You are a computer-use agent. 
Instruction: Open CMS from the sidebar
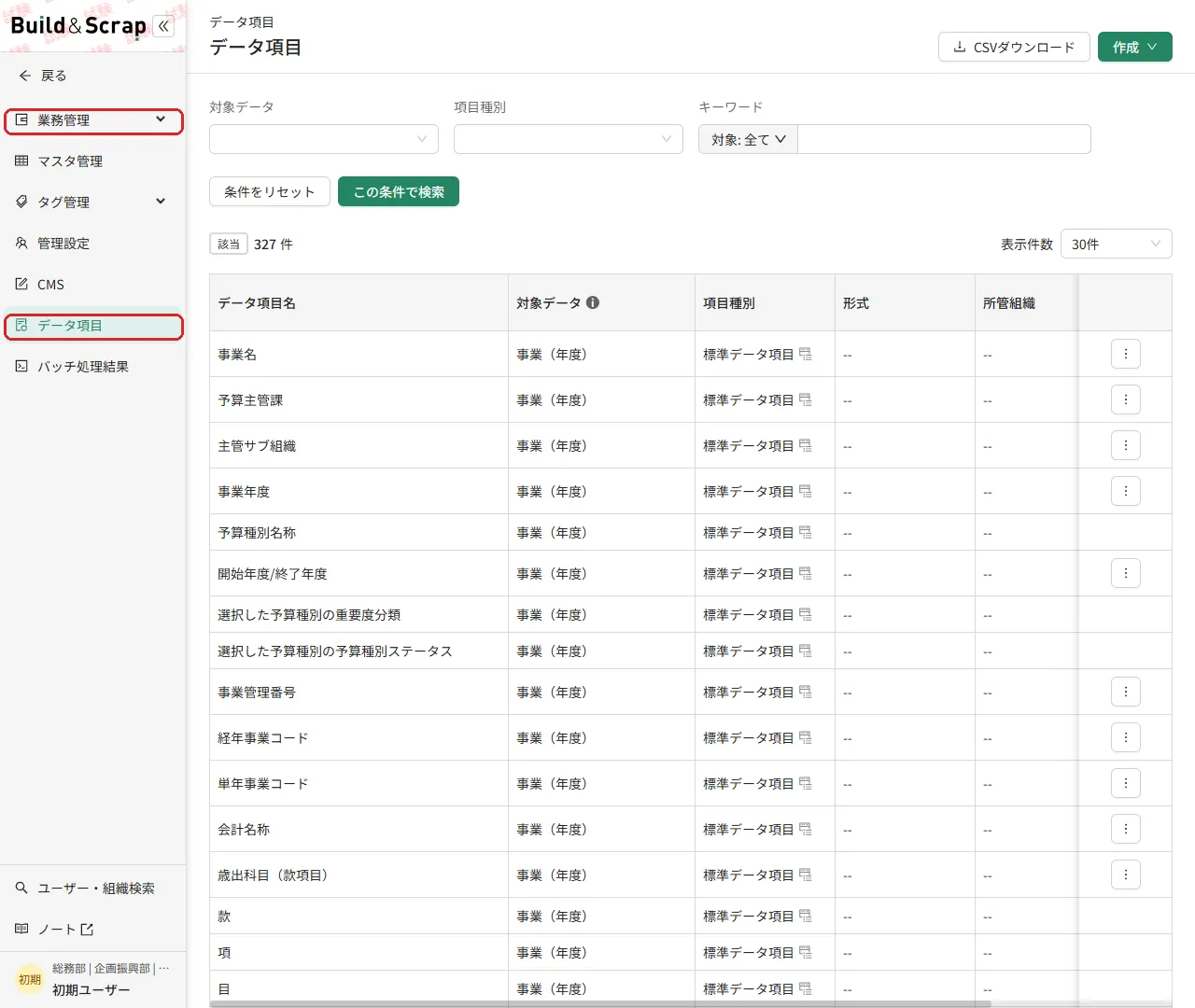click(x=93, y=284)
